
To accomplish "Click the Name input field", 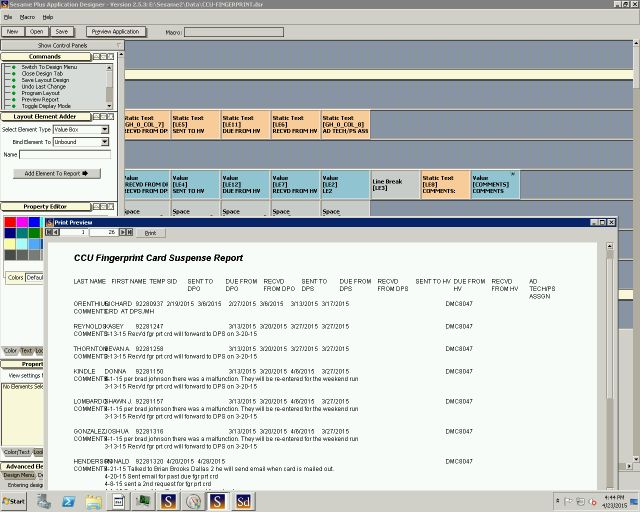I will coord(65,154).
